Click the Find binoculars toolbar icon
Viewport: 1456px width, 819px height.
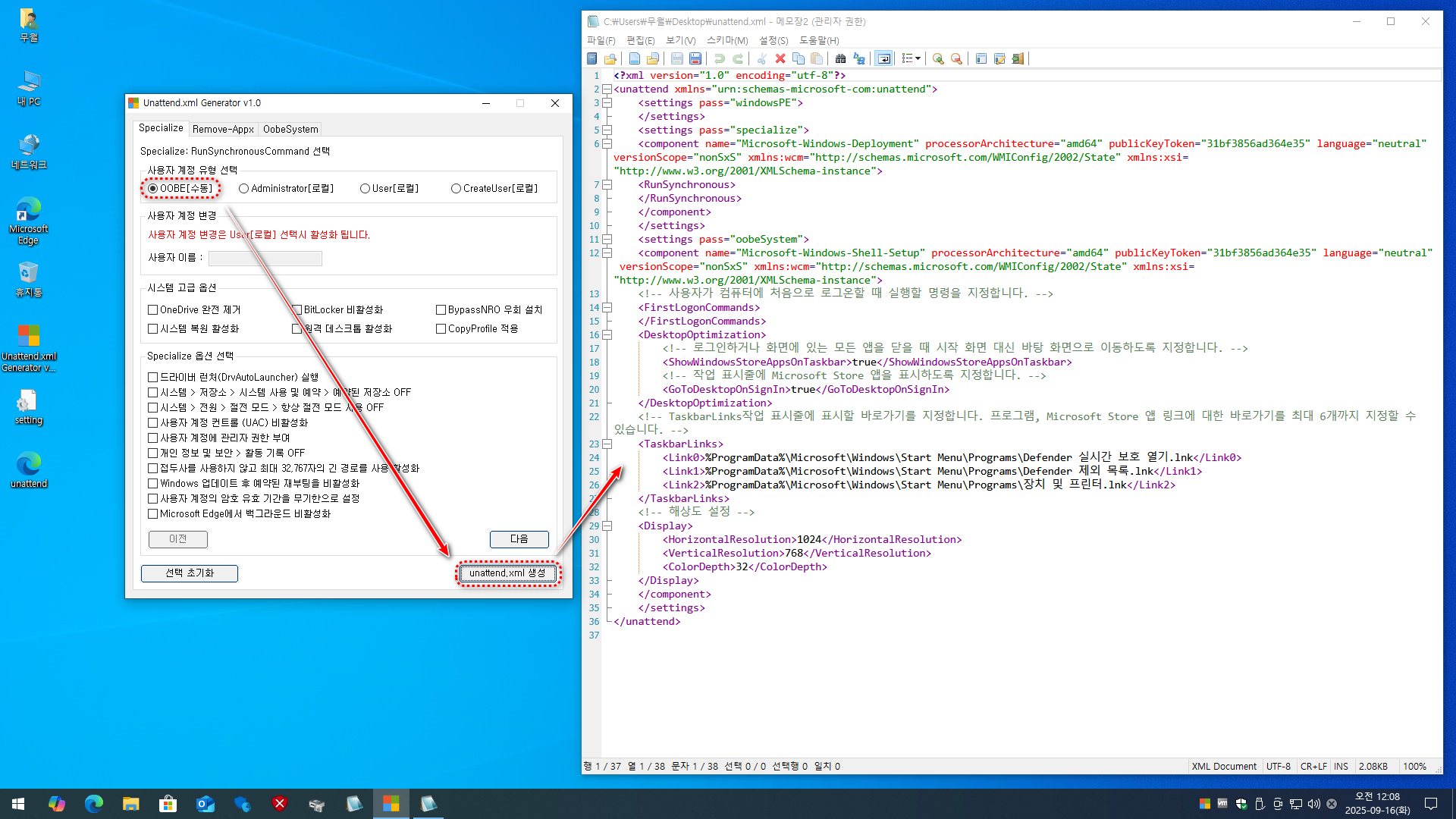(x=840, y=58)
